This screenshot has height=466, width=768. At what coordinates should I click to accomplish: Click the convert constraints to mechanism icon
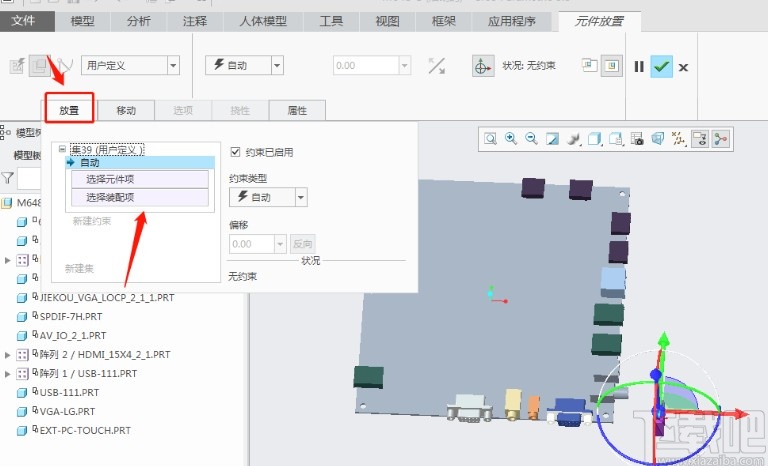(x=65, y=65)
